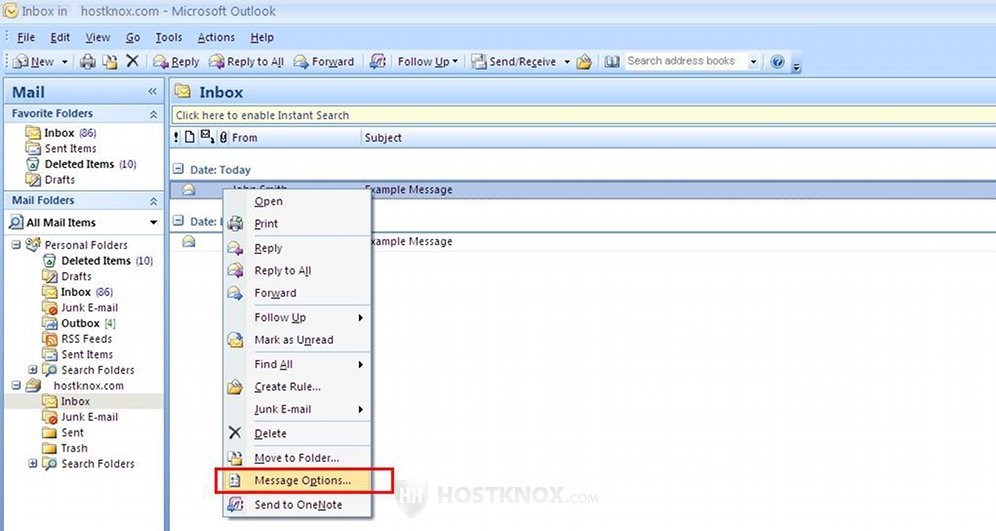Click the Move to Folder toolbar icon

point(111,62)
